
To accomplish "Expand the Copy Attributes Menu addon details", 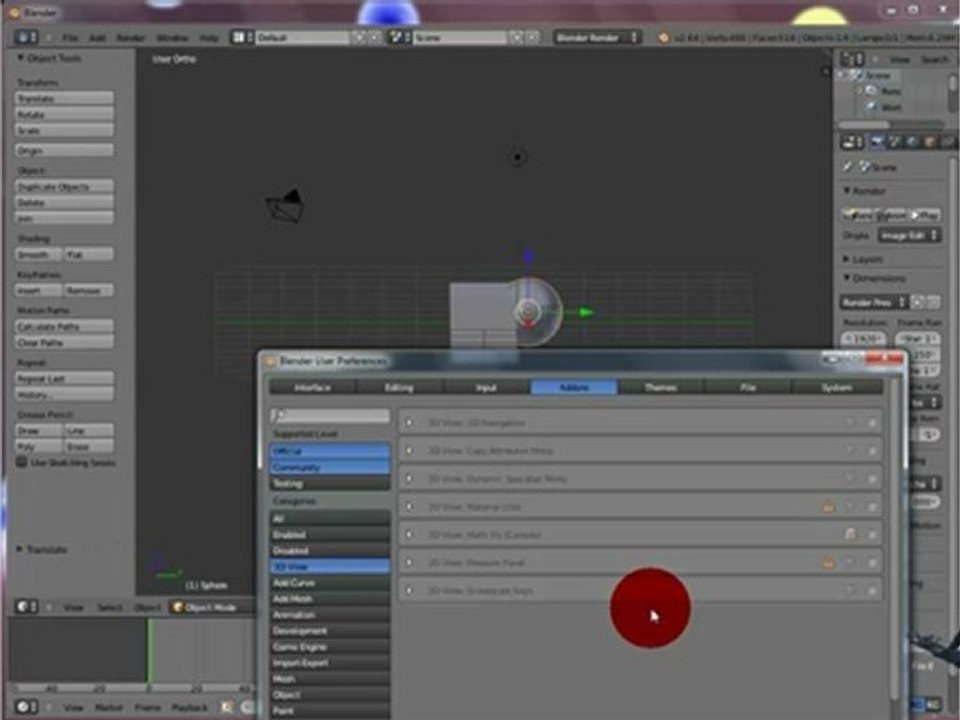I will tap(410, 451).
